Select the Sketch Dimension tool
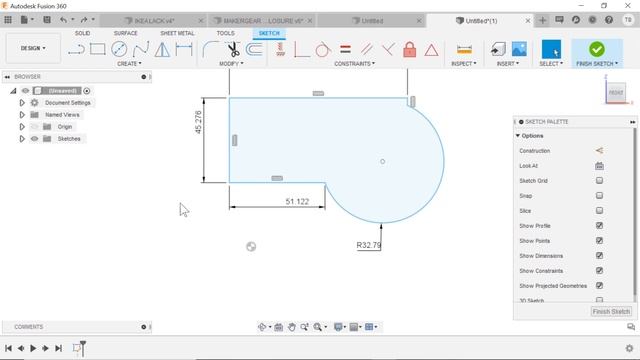 pyautogui.click(x=184, y=49)
